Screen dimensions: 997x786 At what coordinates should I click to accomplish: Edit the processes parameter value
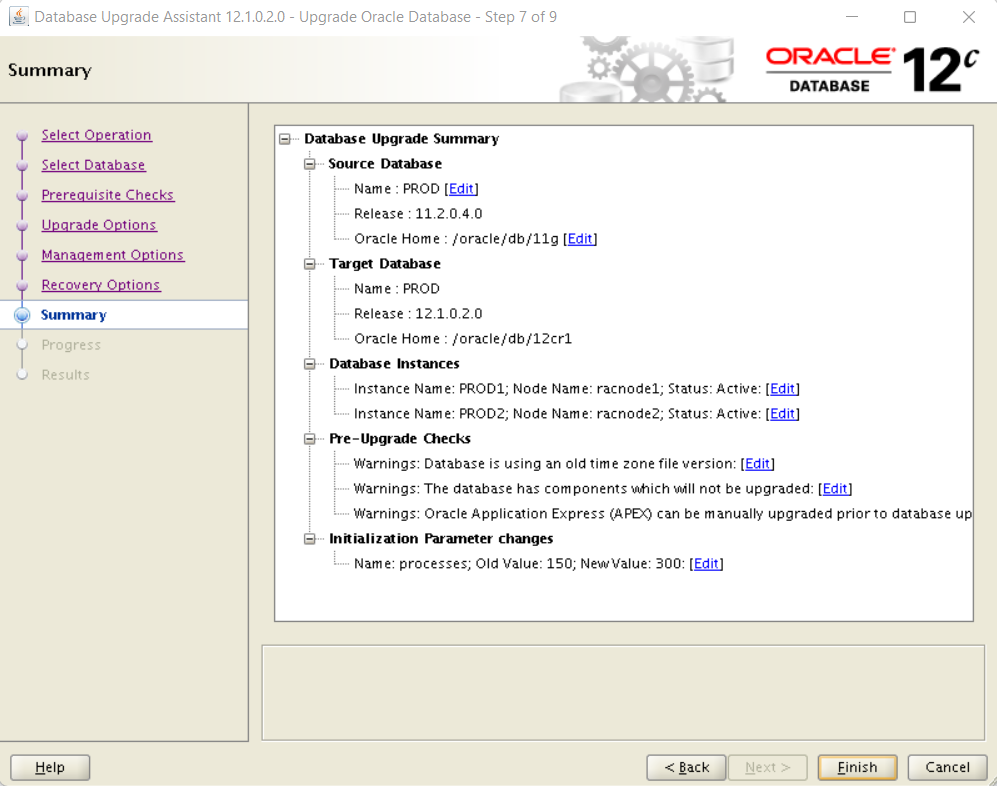click(706, 563)
